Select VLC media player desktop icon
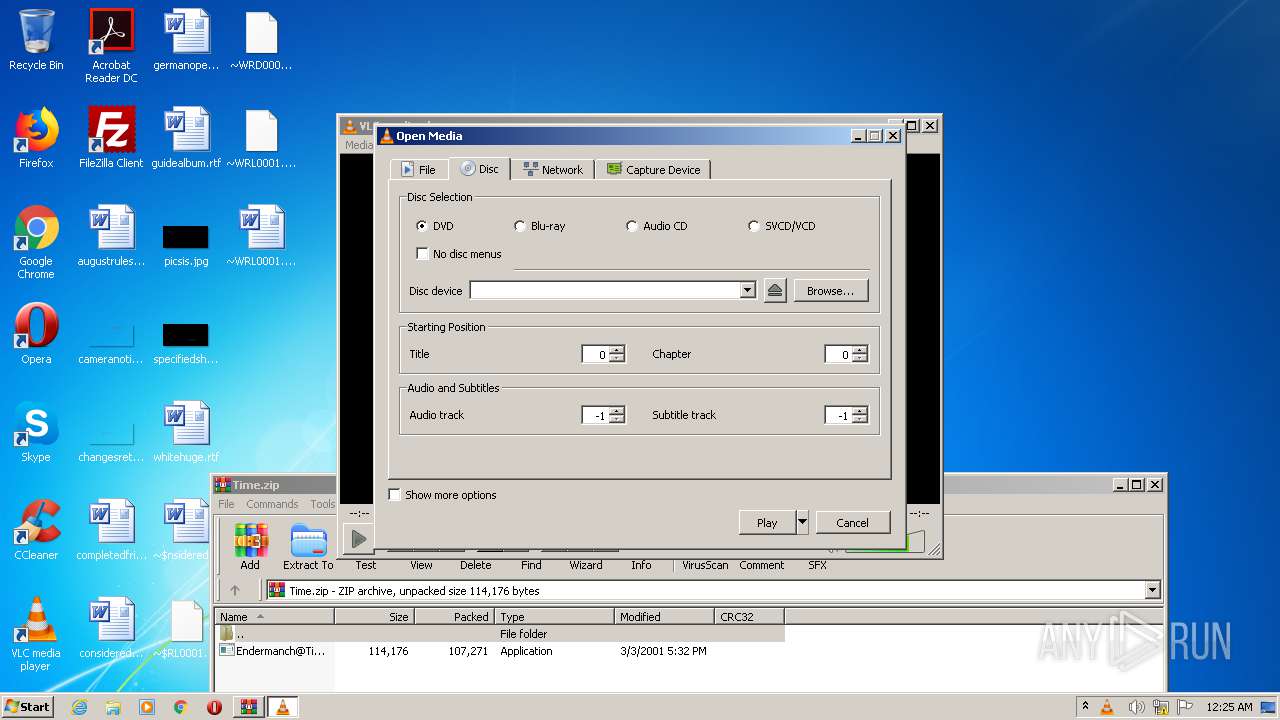The width and height of the screenshot is (1280, 720). click(36, 634)
